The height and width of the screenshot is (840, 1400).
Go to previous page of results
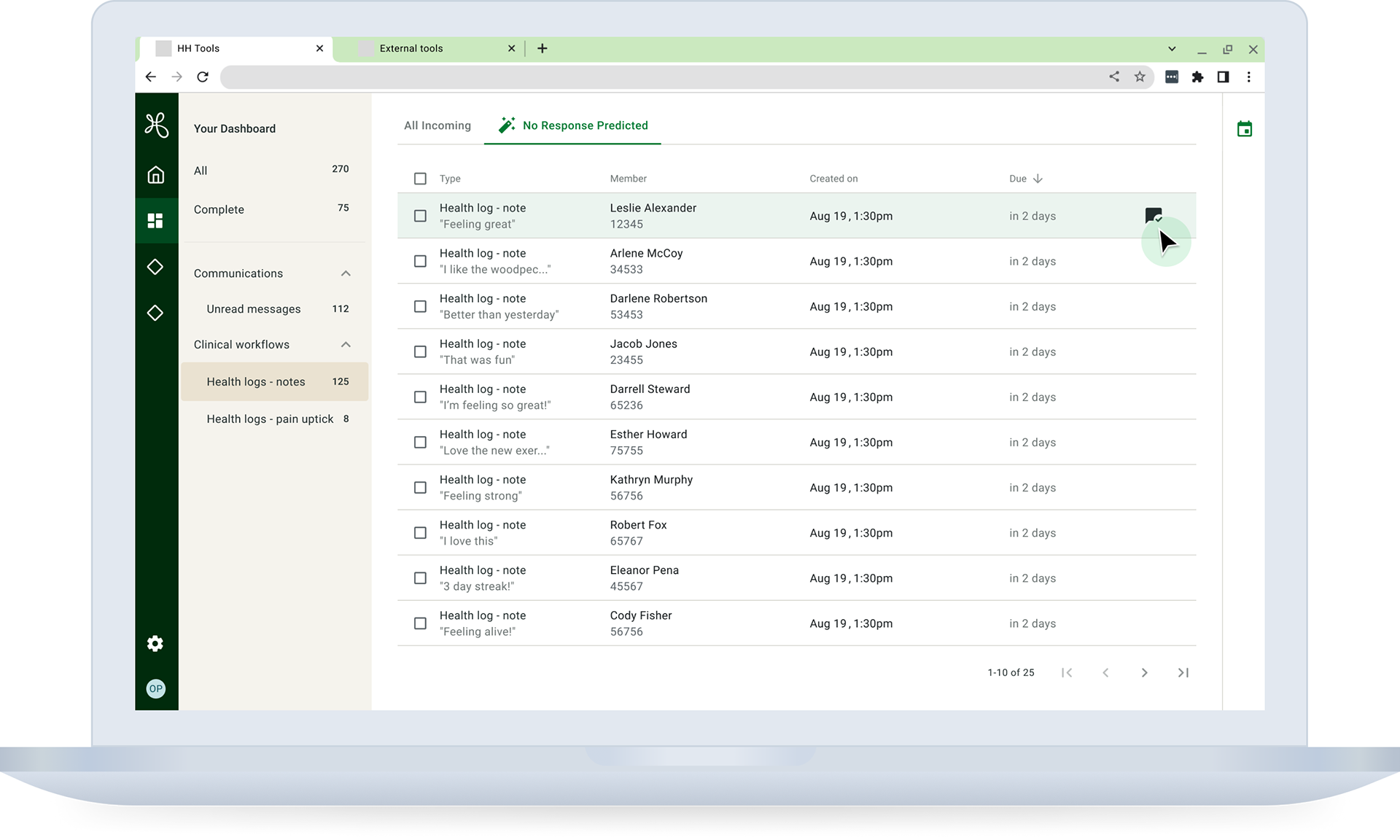1105,672
